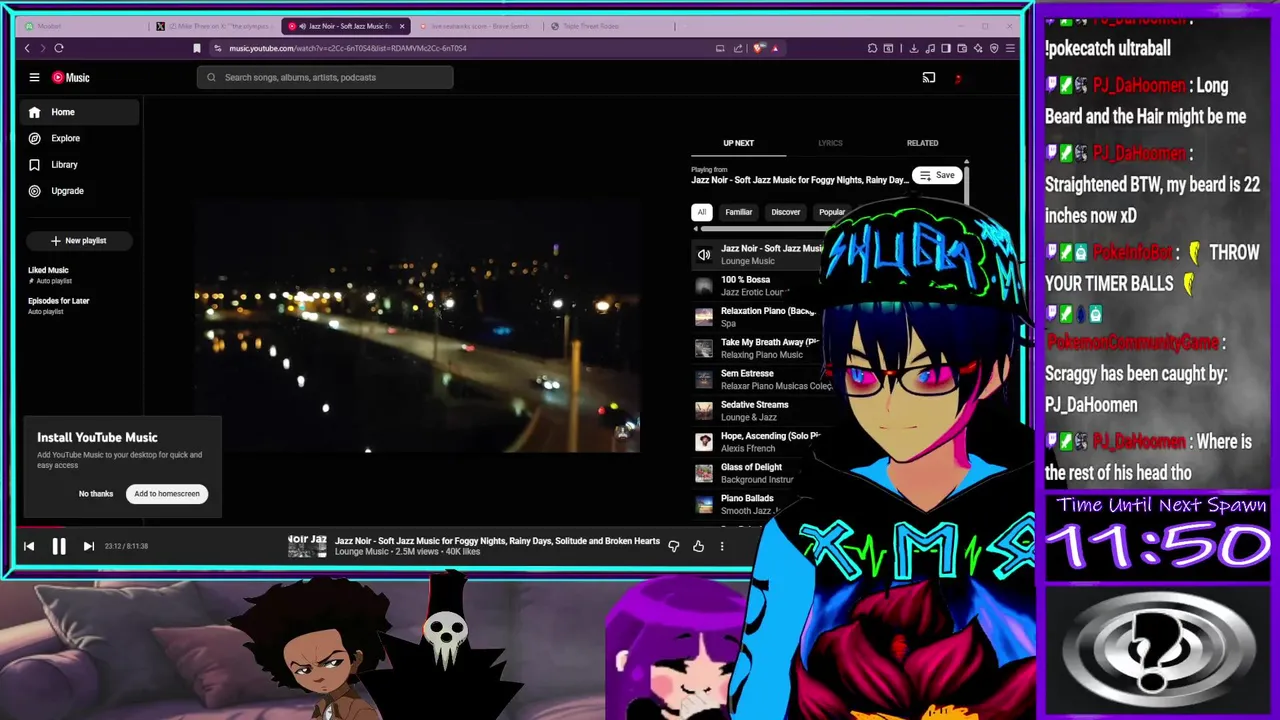This screenshot has width=1280, height=720.
Task: Dismiss install prompt with No thanks
Action: pyautogui.click(x=96, y=493)
